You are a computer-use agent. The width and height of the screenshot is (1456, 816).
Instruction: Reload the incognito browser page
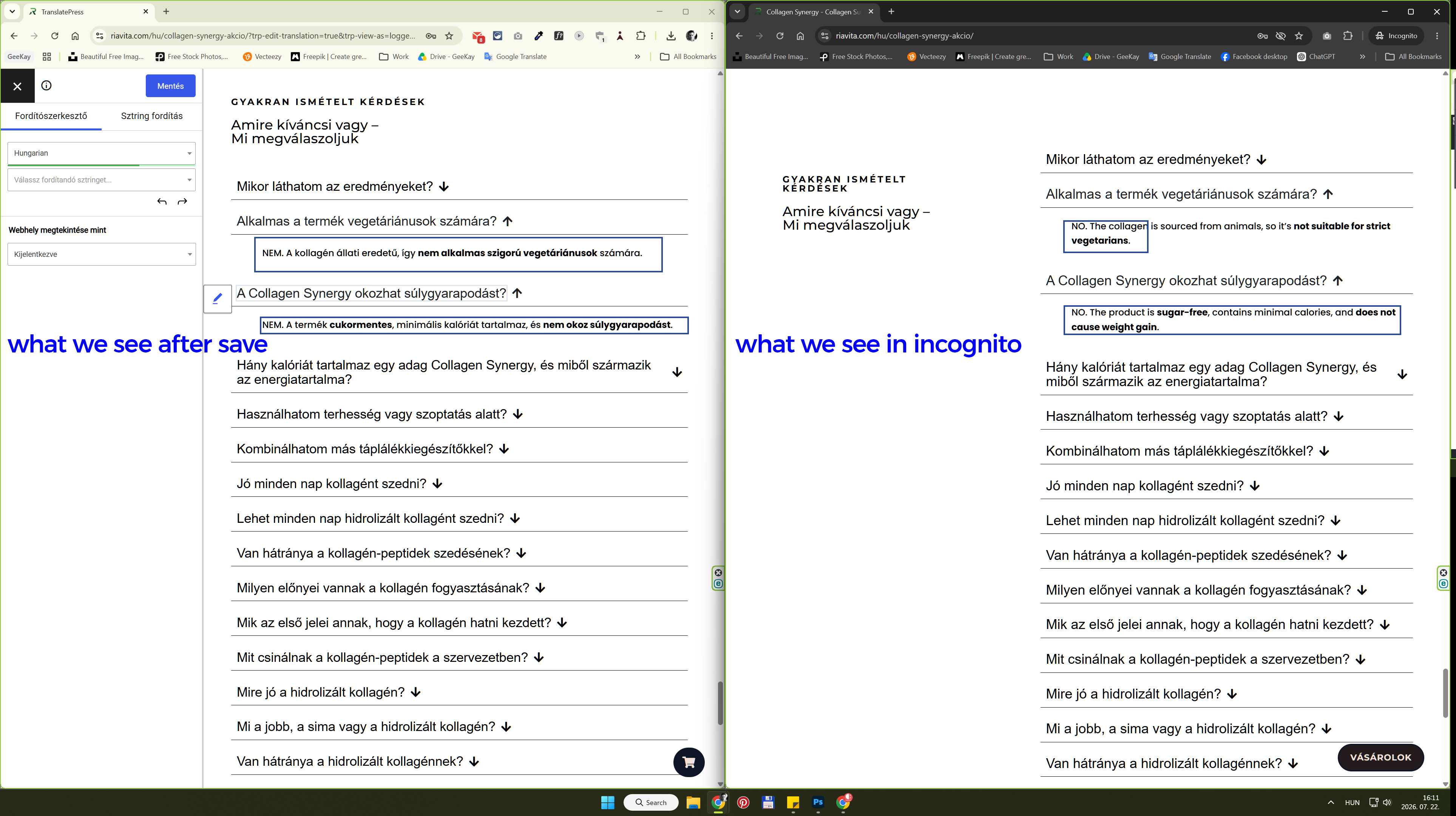tap(780, 36)
